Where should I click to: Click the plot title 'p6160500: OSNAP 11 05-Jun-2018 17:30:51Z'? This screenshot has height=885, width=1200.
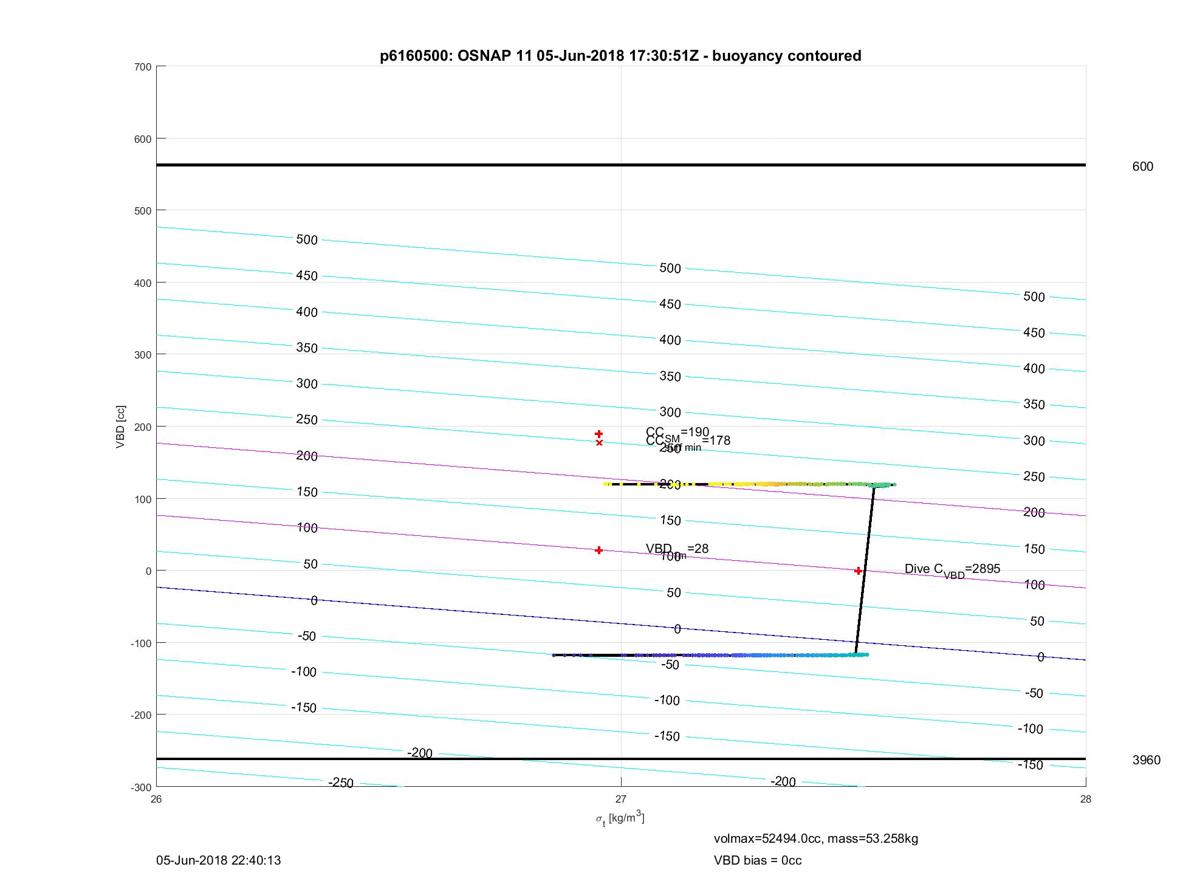(x=620, y=56)
